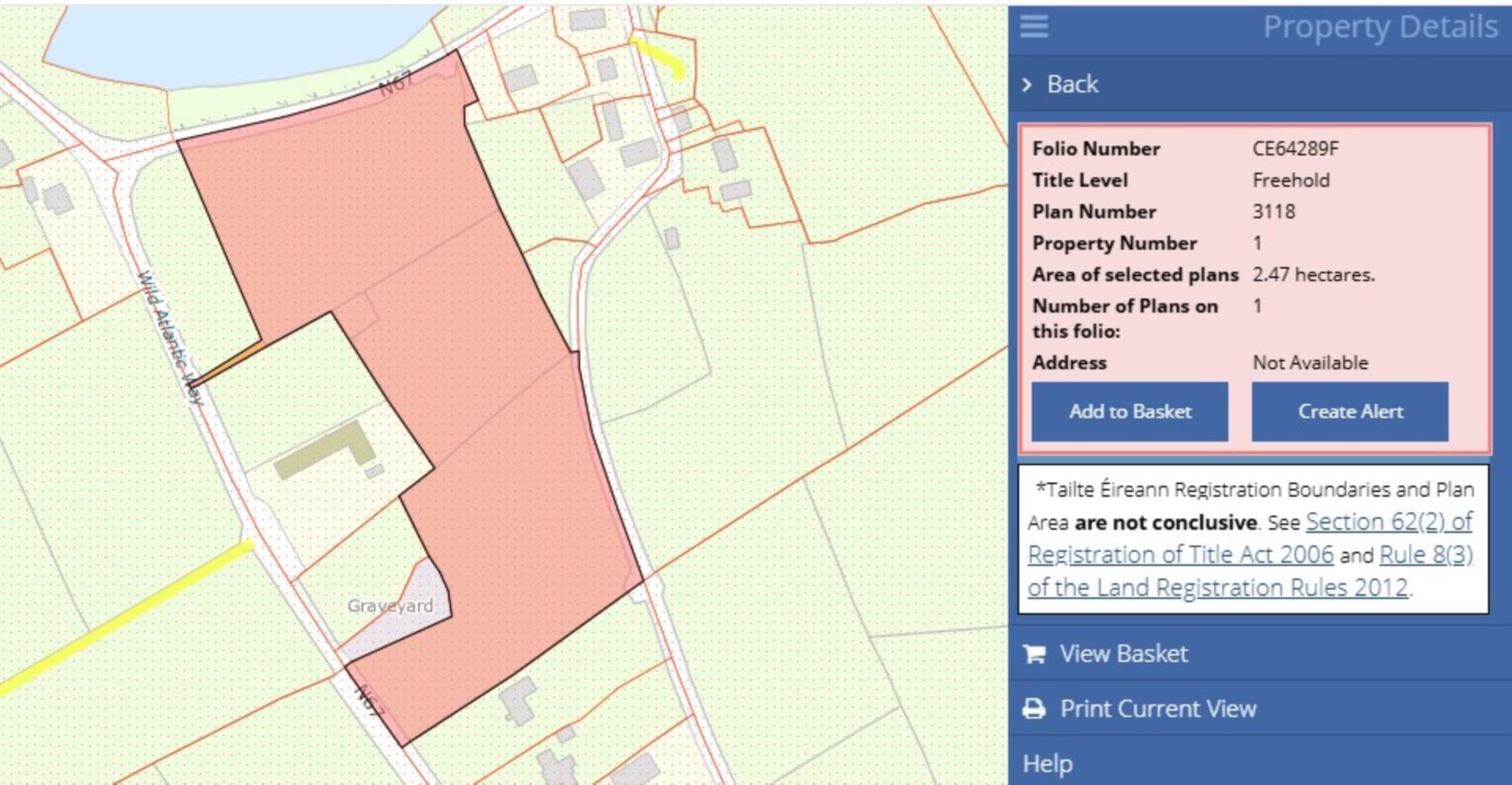Open the hamburger menu icon

click(1034, 26)
